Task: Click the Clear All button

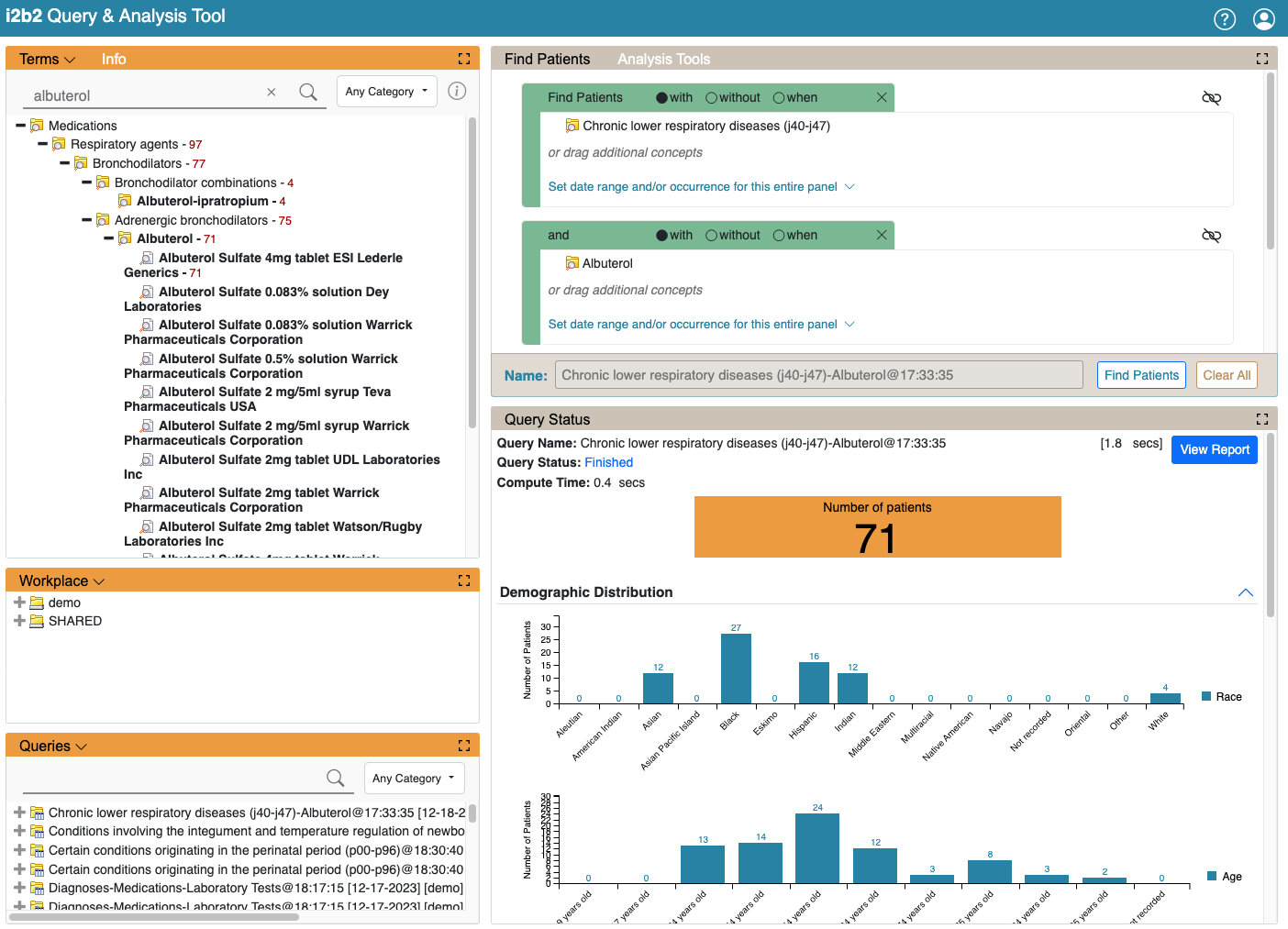Action: point(1226,375)
